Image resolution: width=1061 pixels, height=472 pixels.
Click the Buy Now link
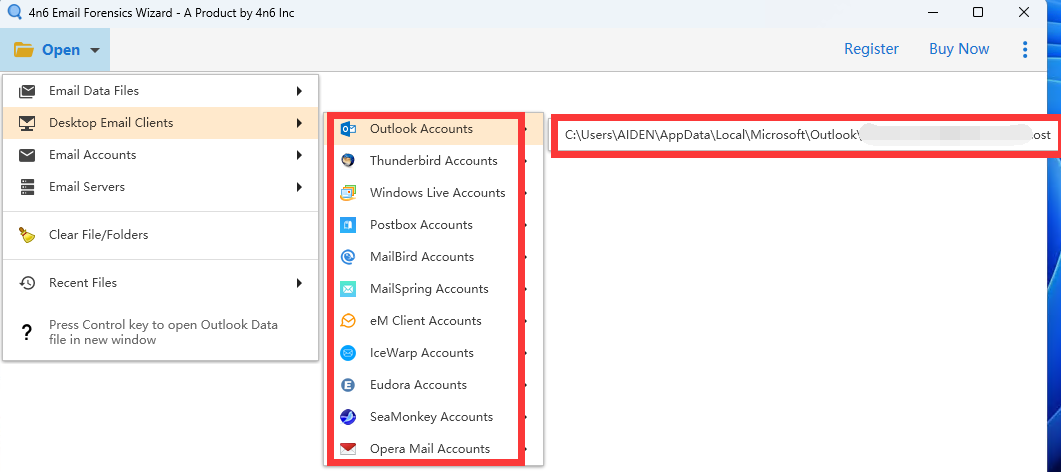pos(959,49)
